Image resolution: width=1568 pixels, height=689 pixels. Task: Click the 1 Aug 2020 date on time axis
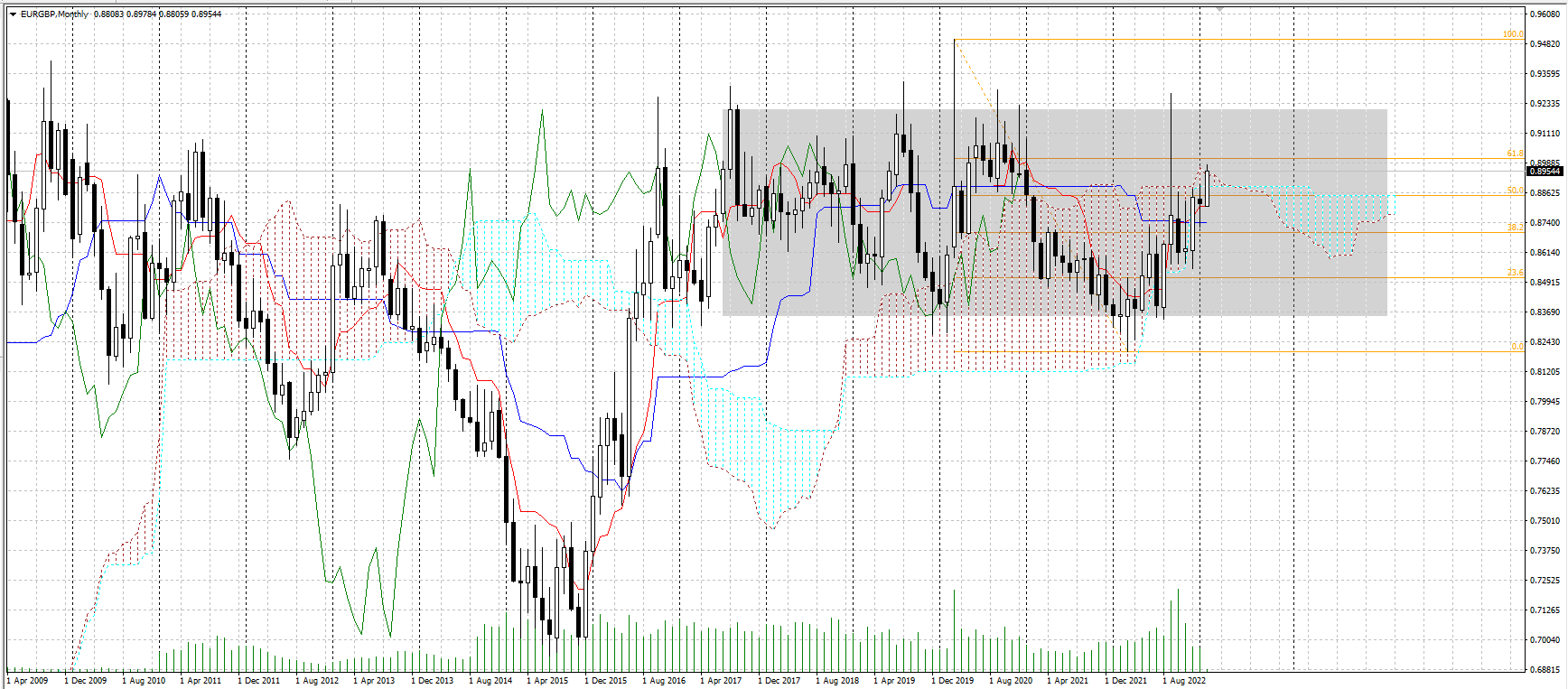pyautogui.click(x=1011, y=680)
